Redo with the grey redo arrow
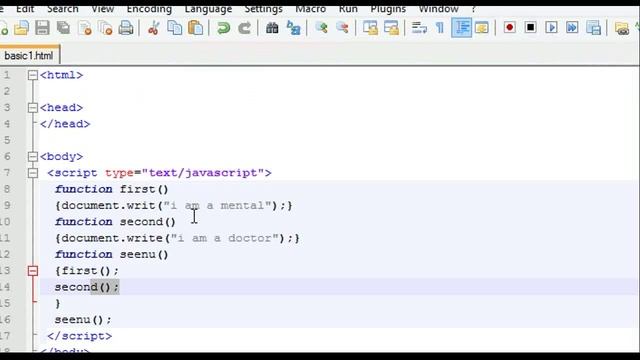The image size is (640, 360). 244,28
